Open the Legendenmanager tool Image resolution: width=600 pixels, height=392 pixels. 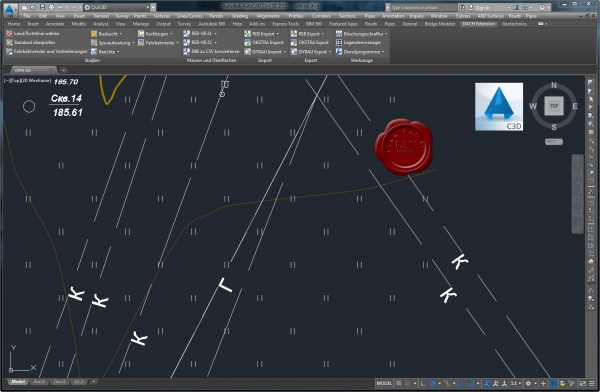(359, 42)
